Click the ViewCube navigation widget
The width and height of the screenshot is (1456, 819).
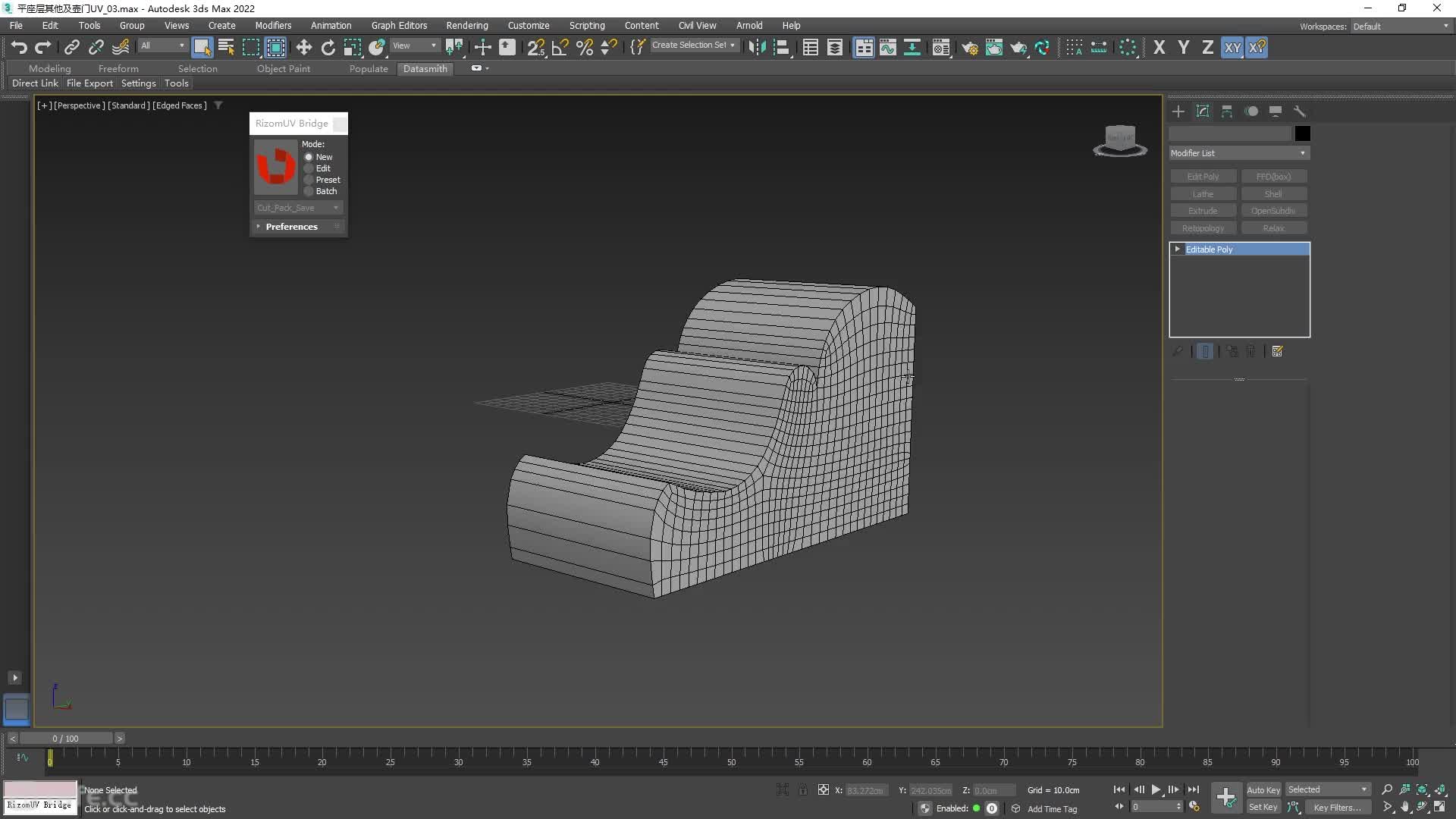1120,141
